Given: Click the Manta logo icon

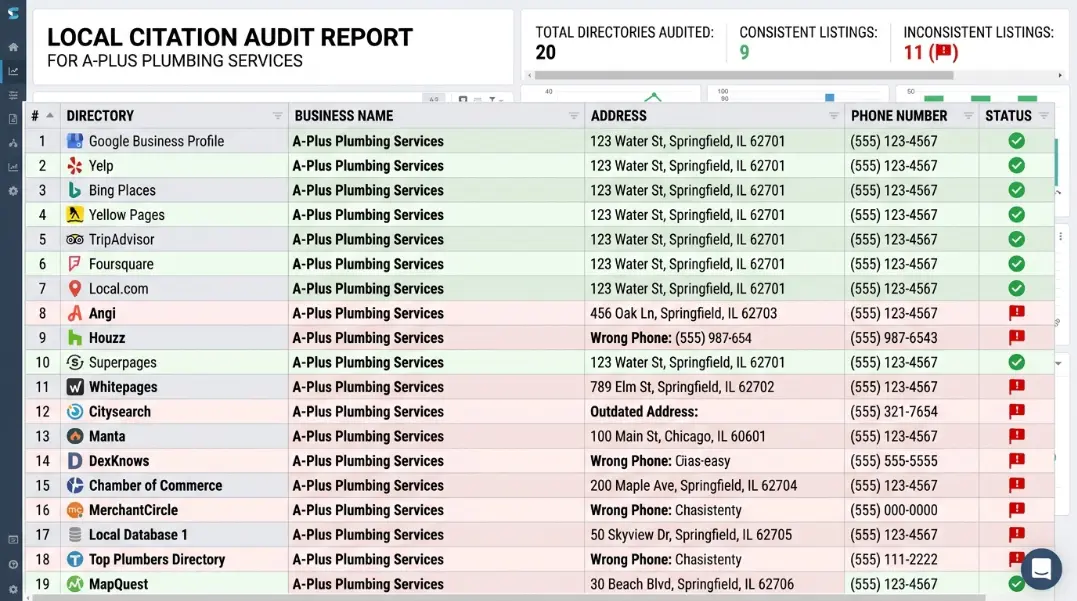Looking at the screenshot, I should [x=75, y=436].
